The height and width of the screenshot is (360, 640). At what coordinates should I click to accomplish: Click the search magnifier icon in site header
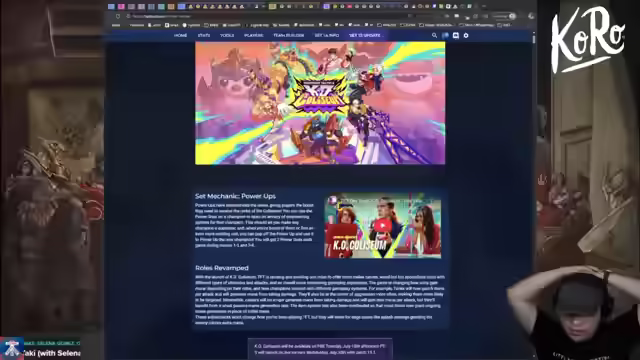coord(434,36)
